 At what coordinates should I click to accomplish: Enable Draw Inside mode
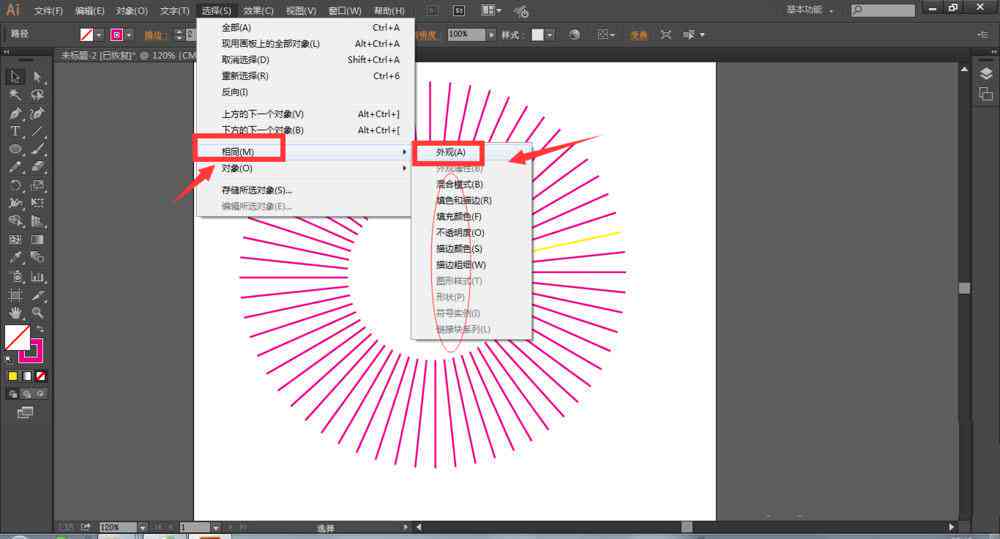41,394
